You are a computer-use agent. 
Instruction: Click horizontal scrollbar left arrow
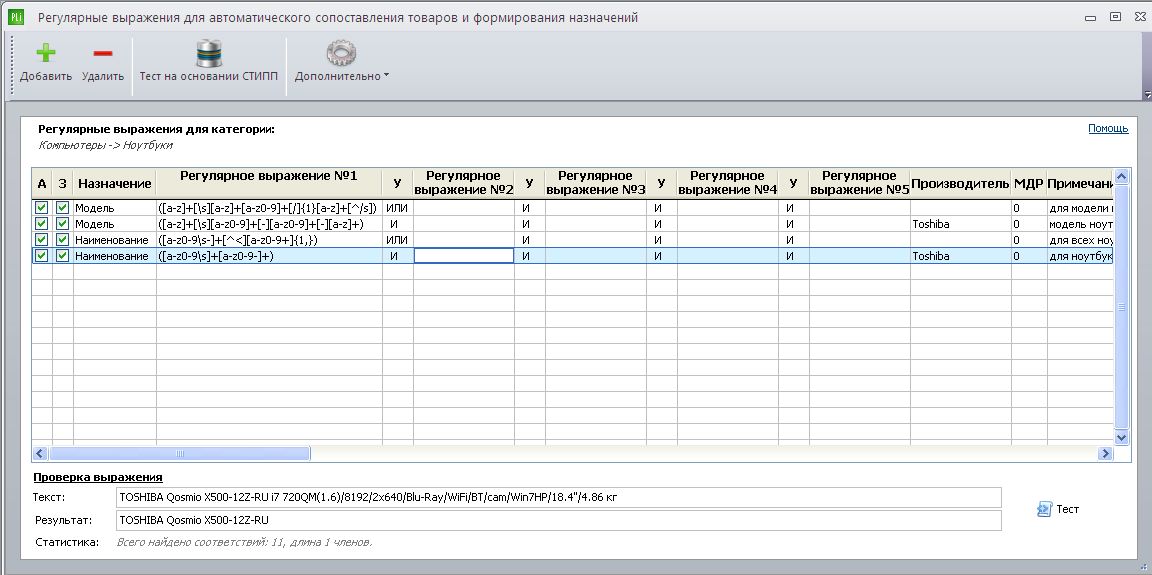click(40, 454)
